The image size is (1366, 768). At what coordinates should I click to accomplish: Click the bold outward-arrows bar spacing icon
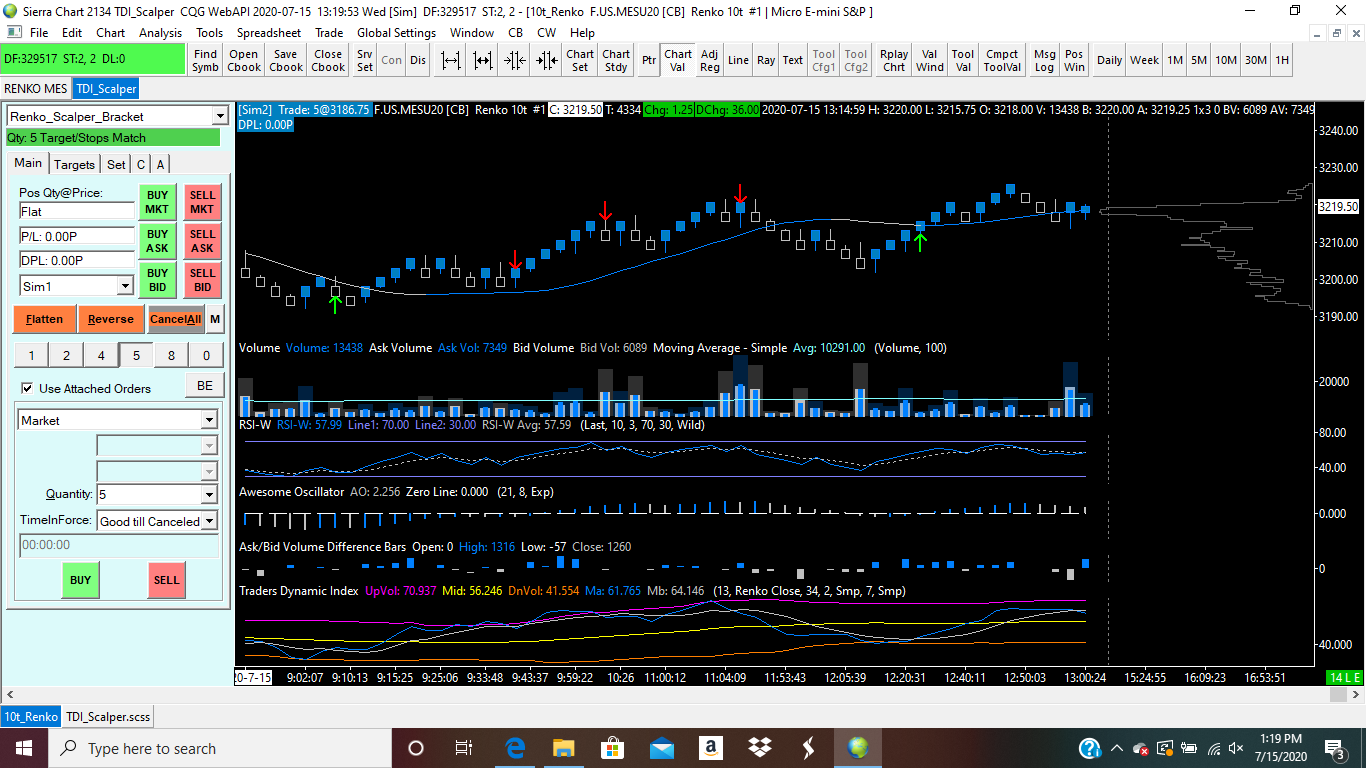483,60
